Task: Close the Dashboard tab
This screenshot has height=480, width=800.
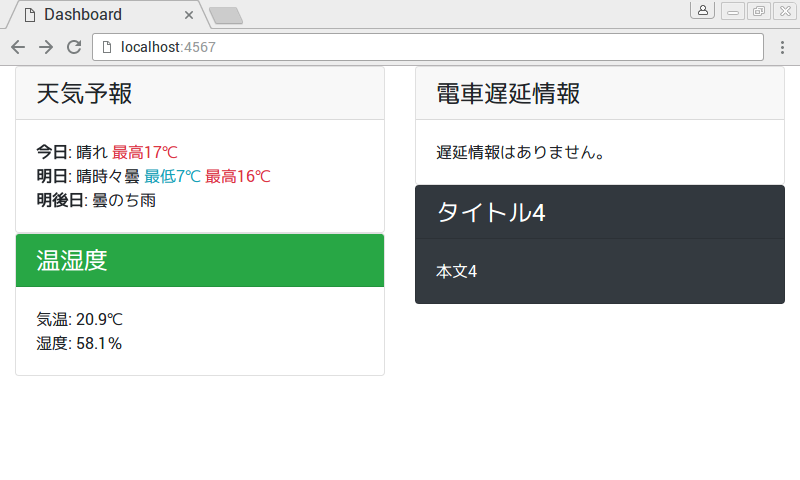Action: pos(189,15)
